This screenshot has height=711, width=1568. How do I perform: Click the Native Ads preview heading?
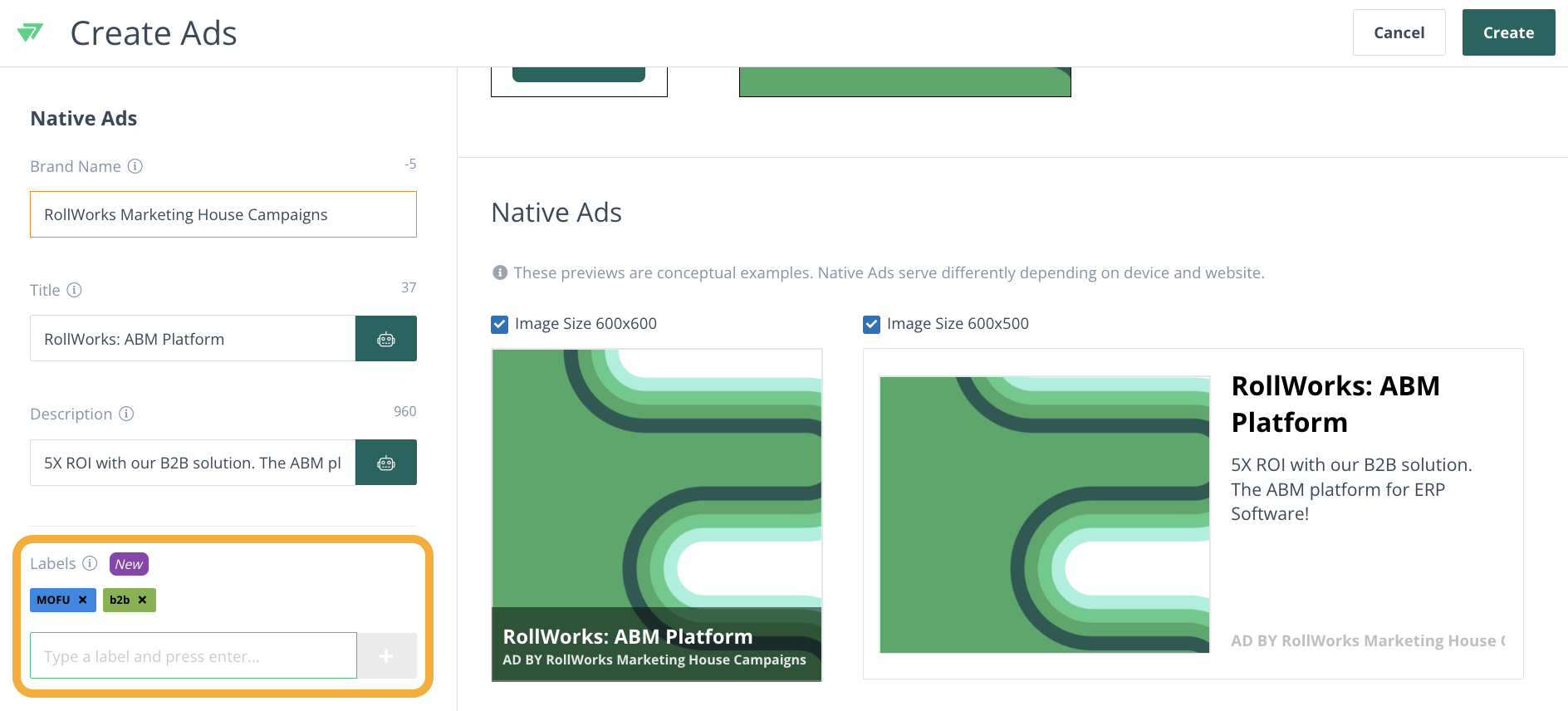(x=556, y=213)
